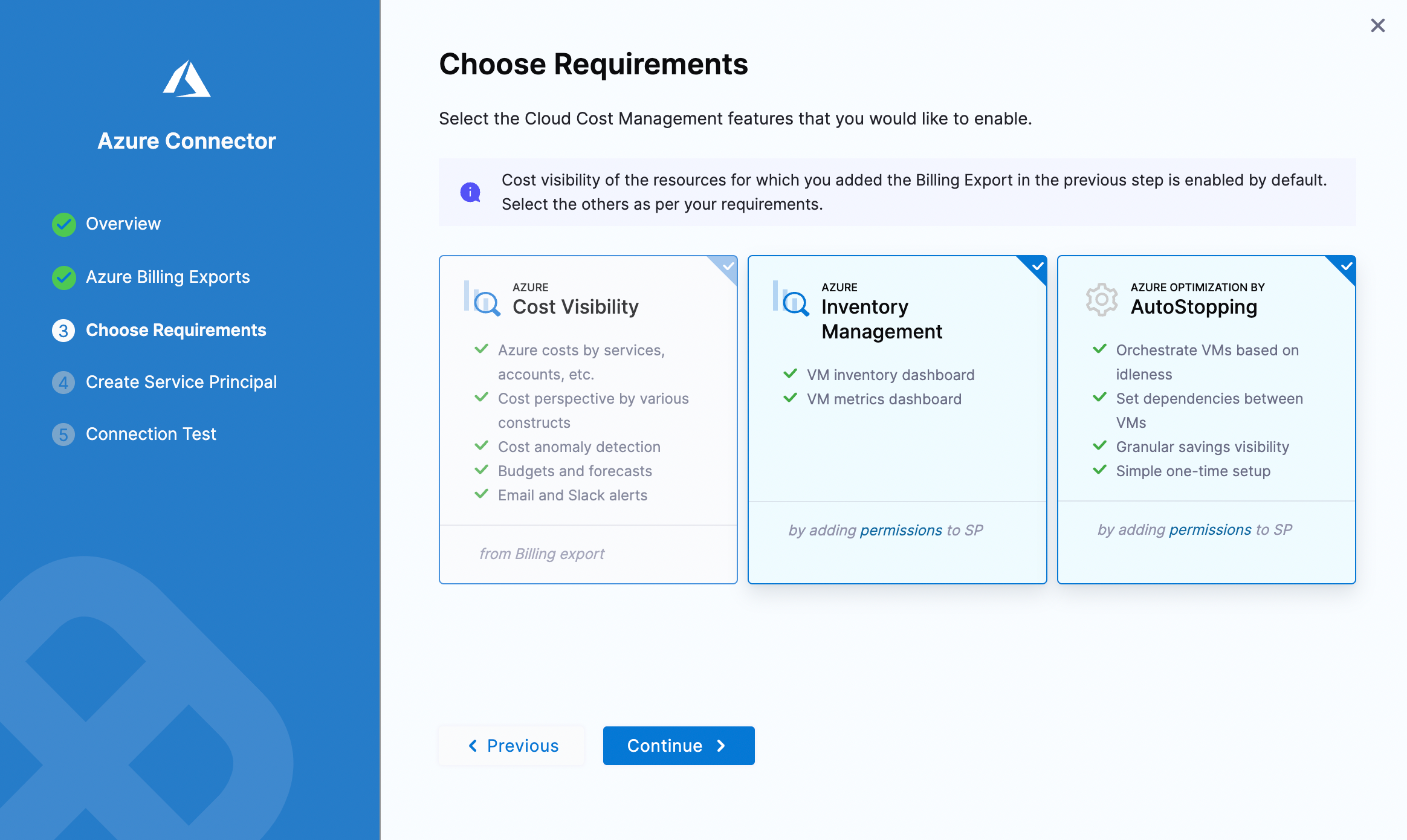This screenshot has height=840, width=1407.
Task: Jump to the Connection Test step
Action: (151, 435)
